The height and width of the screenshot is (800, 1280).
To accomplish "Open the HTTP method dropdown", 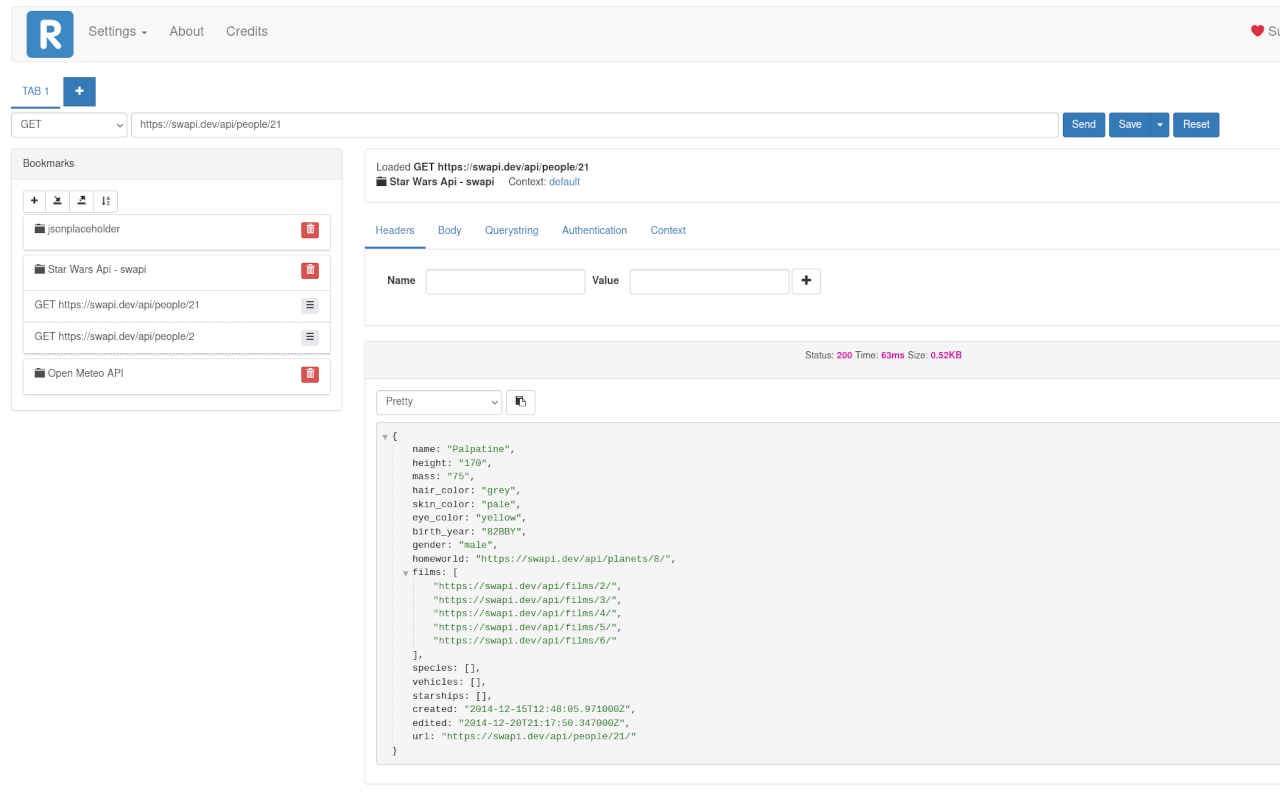I will (x=69, y=125).
